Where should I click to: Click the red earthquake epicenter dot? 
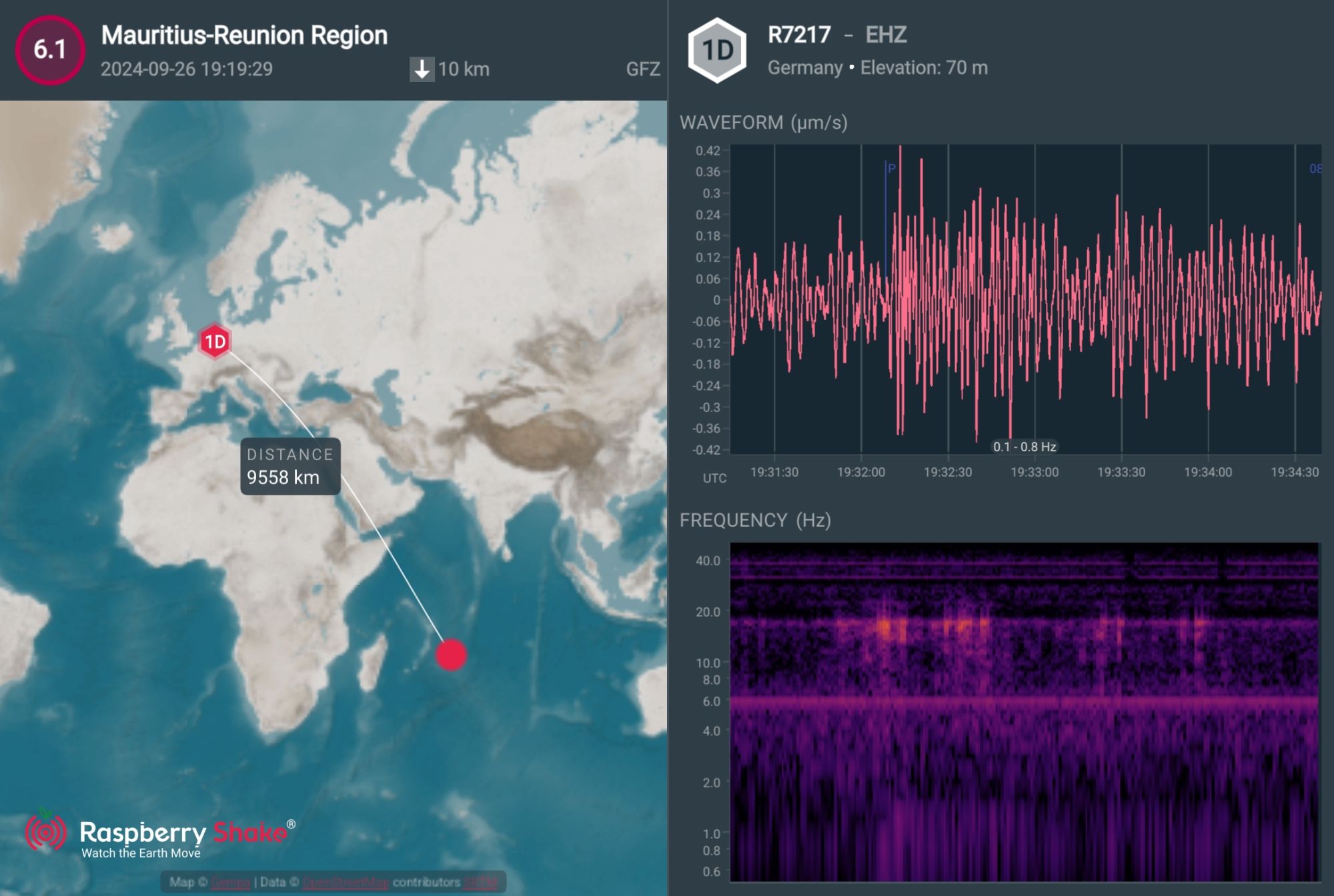[452, 655]
